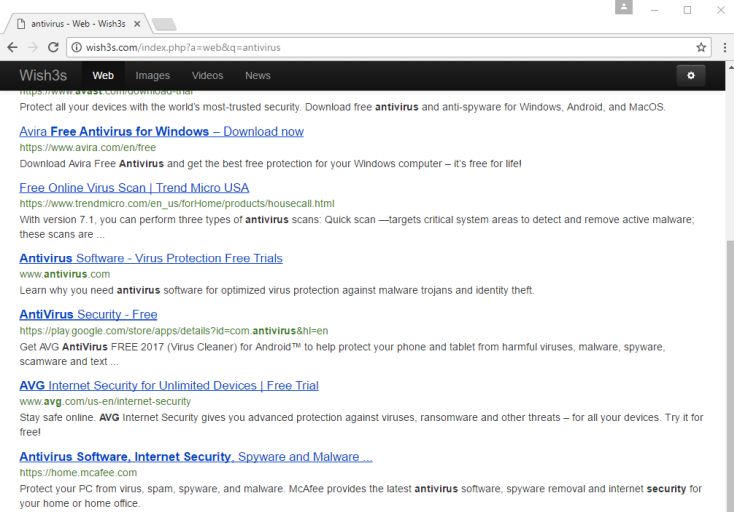
Task: Minimize the browser window
Action: click(x=654, y=10)
